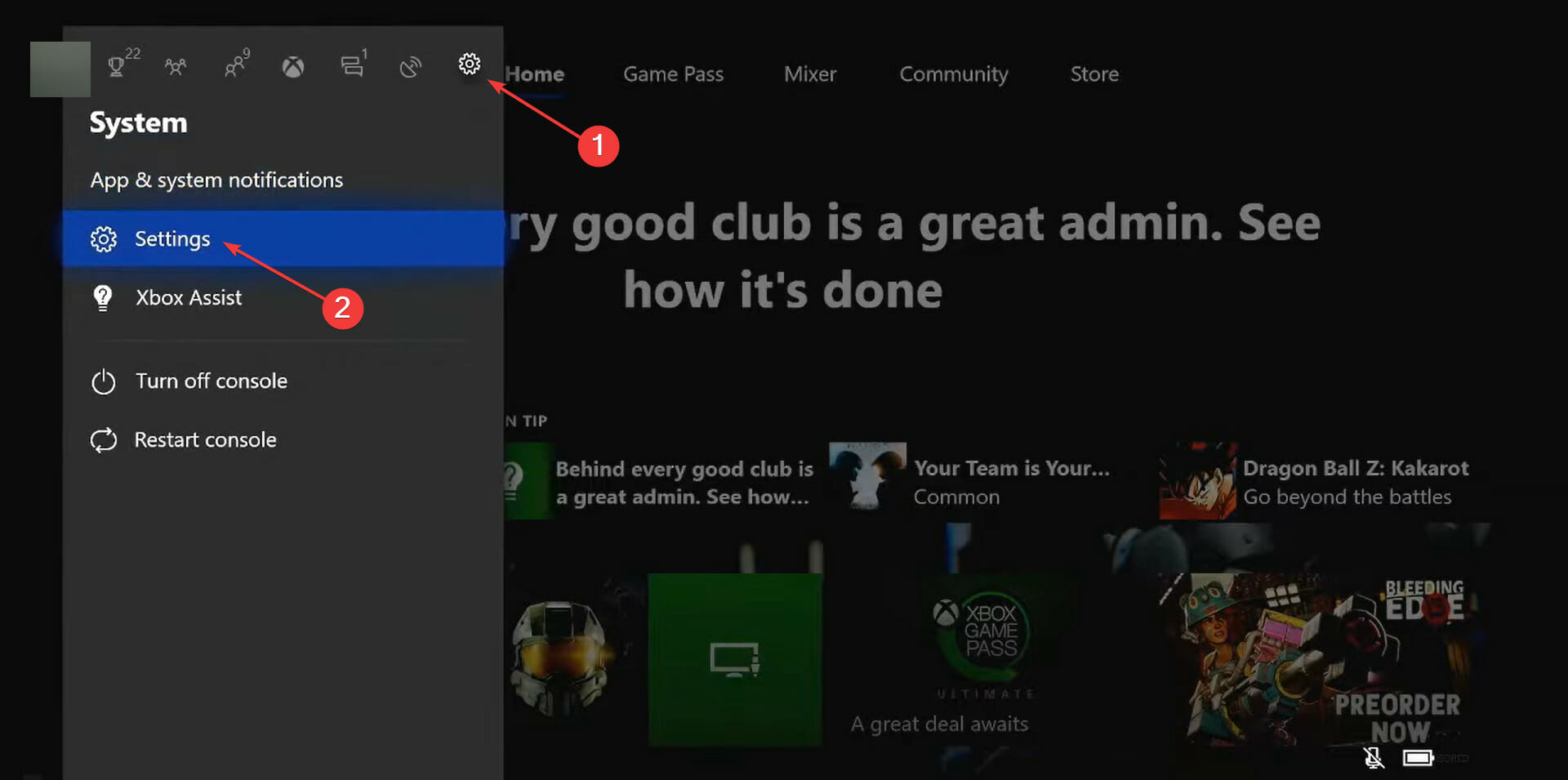The height and width of the screenshot is (780, 1568).
Task: Switch to the Community tab
Action: click(x=954, y=74)
